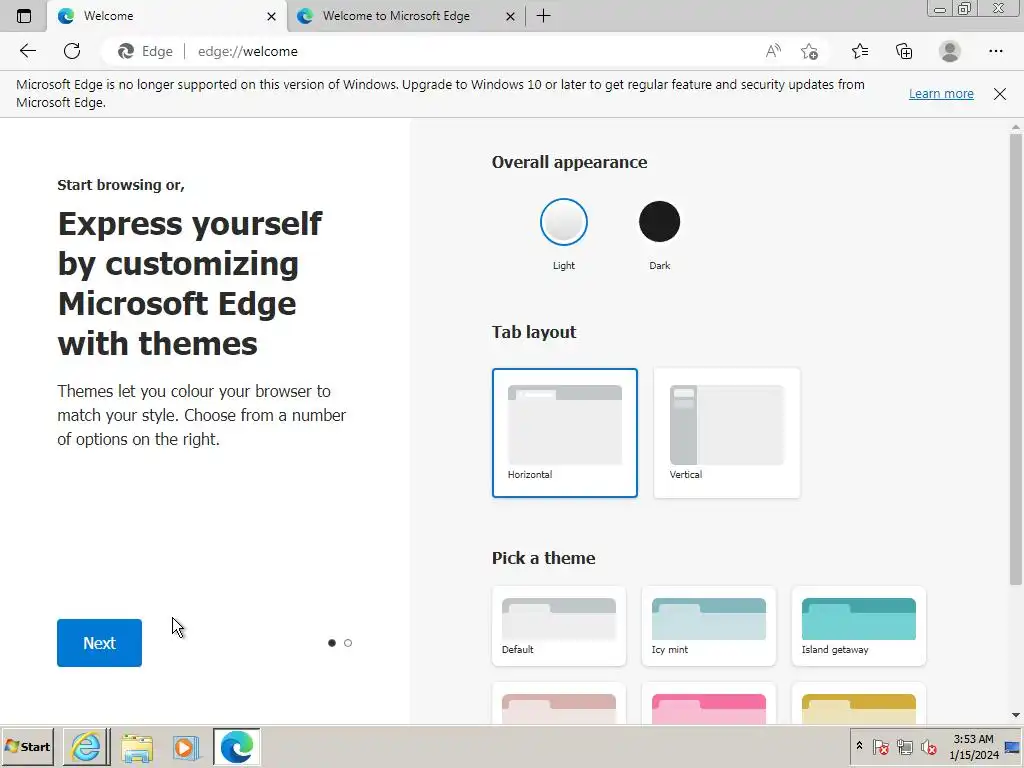Show hidden tray icons arrow
1024x768 pixels.
[859, 746]
